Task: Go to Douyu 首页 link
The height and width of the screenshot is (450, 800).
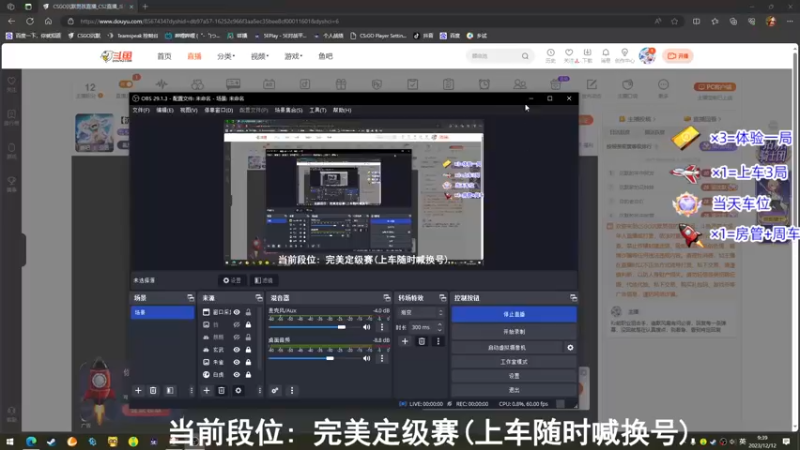Action: coord(164,56)
